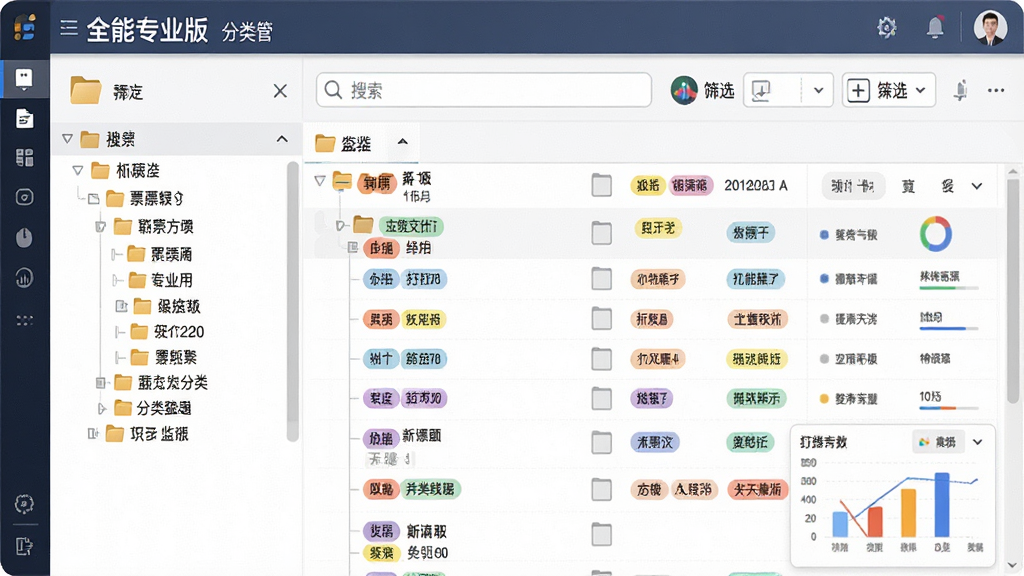Viewport: 1024px width, 576px height.
Task: Open the three-dot more options in the toolbar
Action: pyautogui.click(x=996, y=90)
